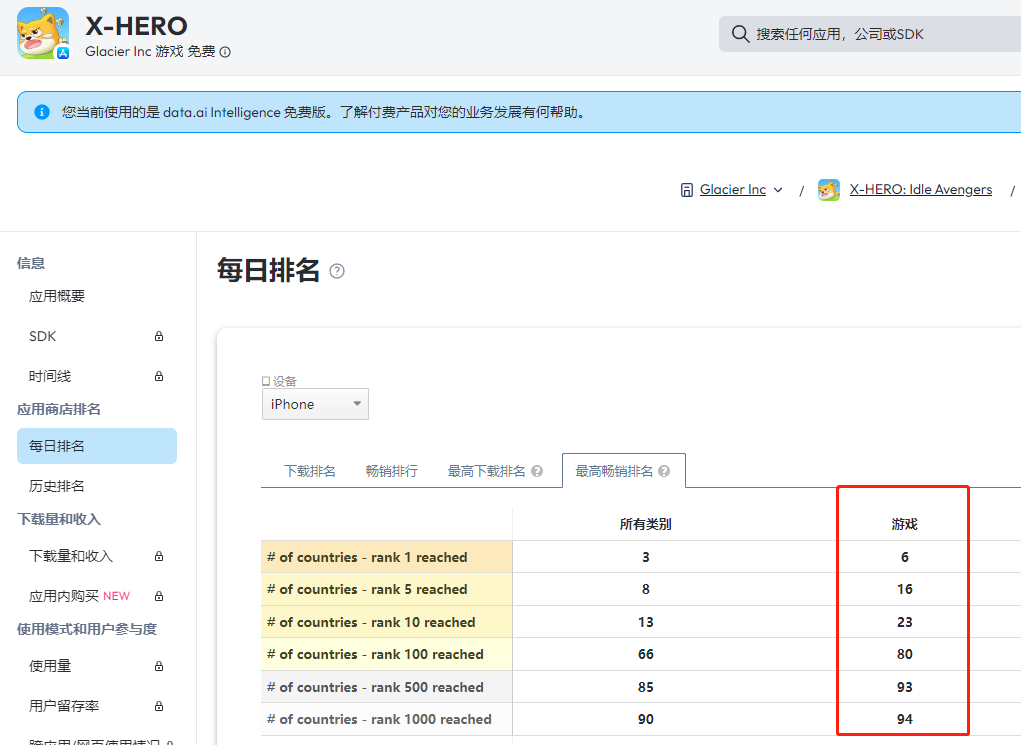The height and width of the screenshot is (745, 1021).
Task: Click the search input field
Action: click(x=880, y=34)
